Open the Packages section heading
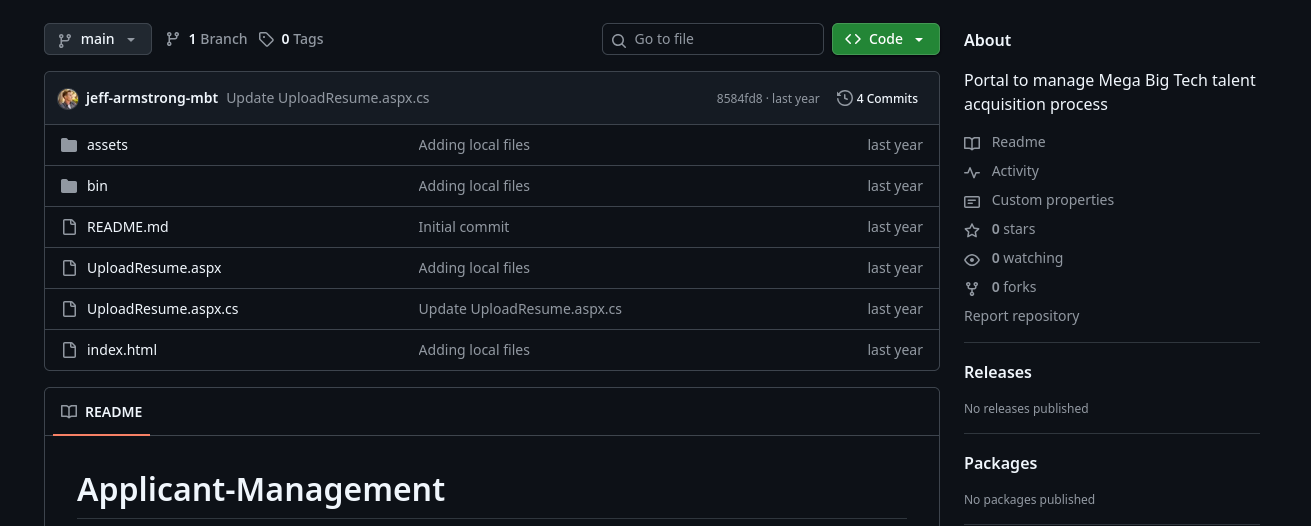 pyautogui.click(x=1000, y=463)
